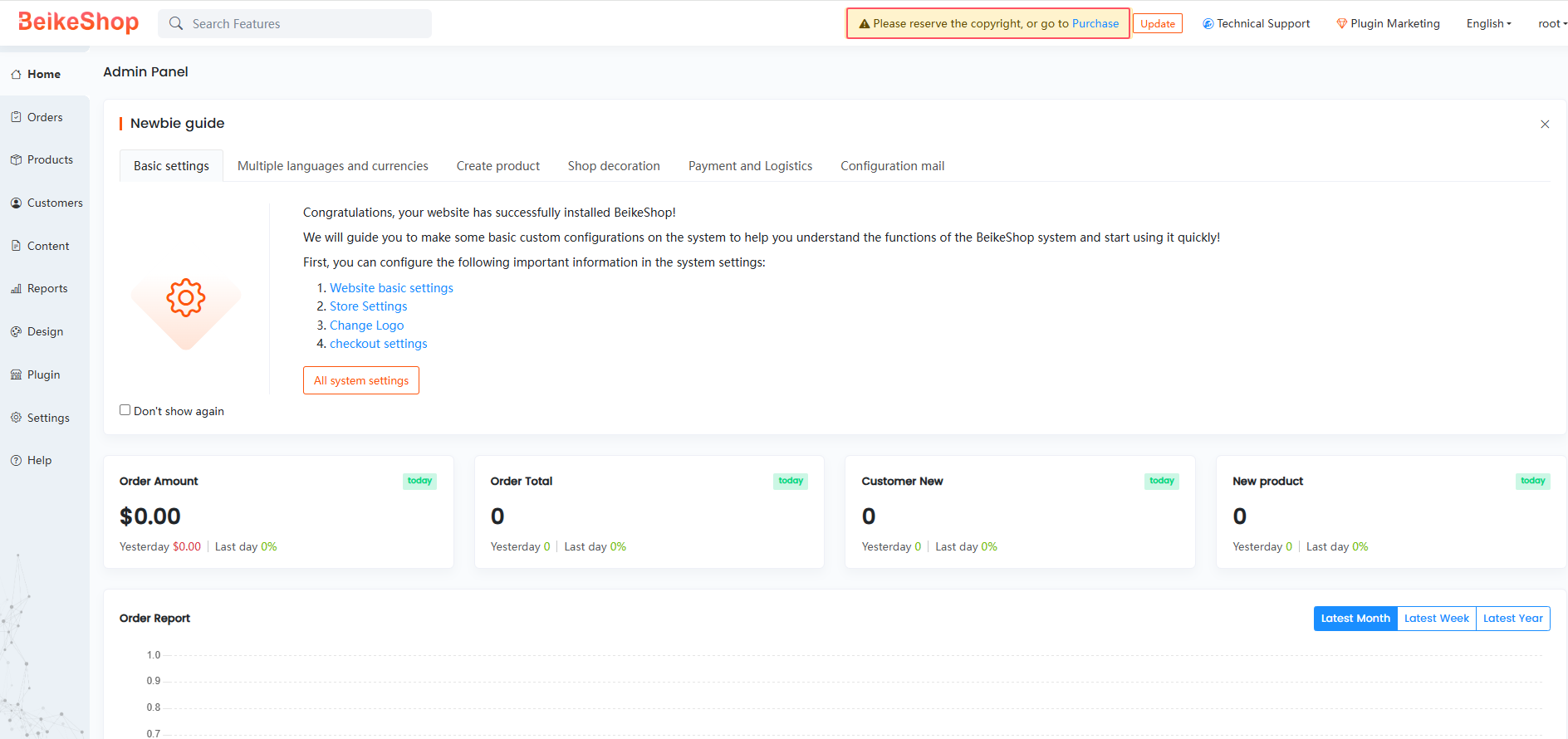1568x739 pixels.
Task: Click the Customers person icon
Action: click(16, 203)
